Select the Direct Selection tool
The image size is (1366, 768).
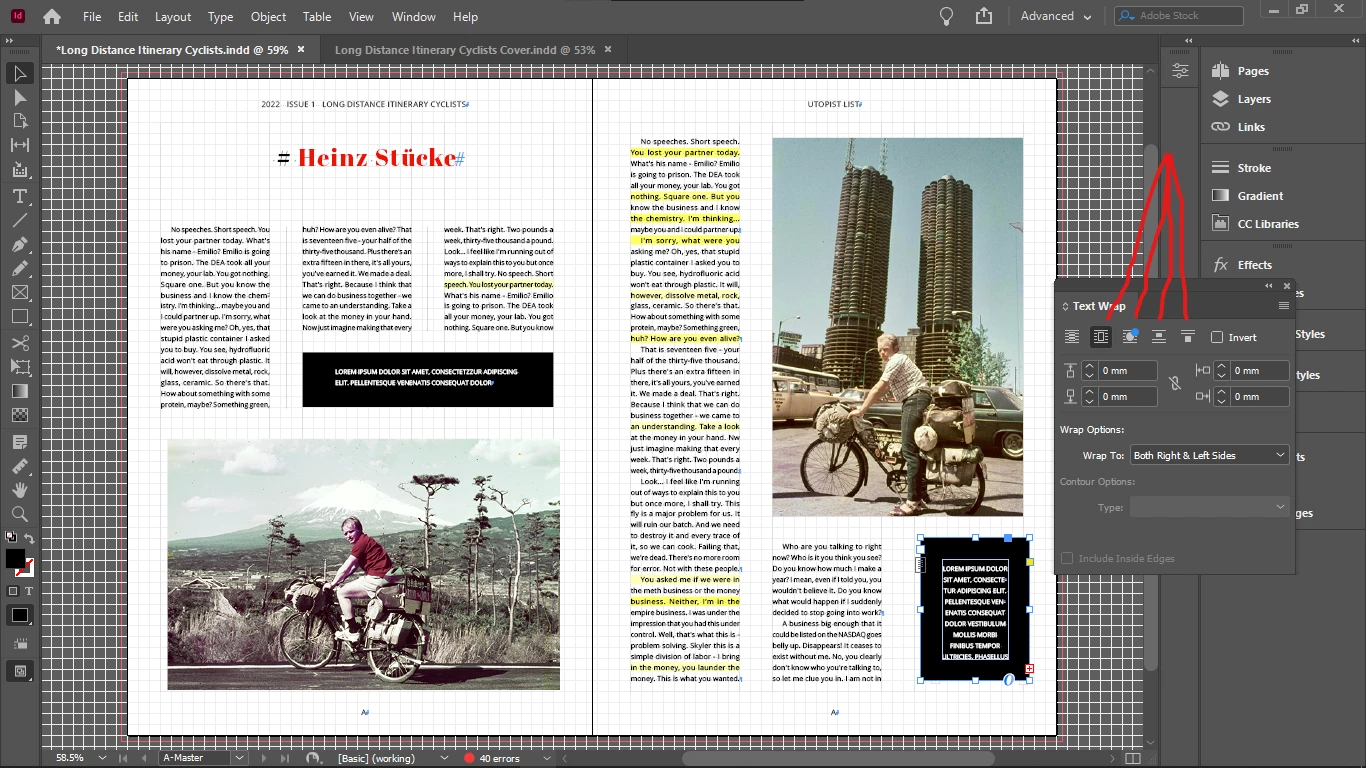click(20, 97)
